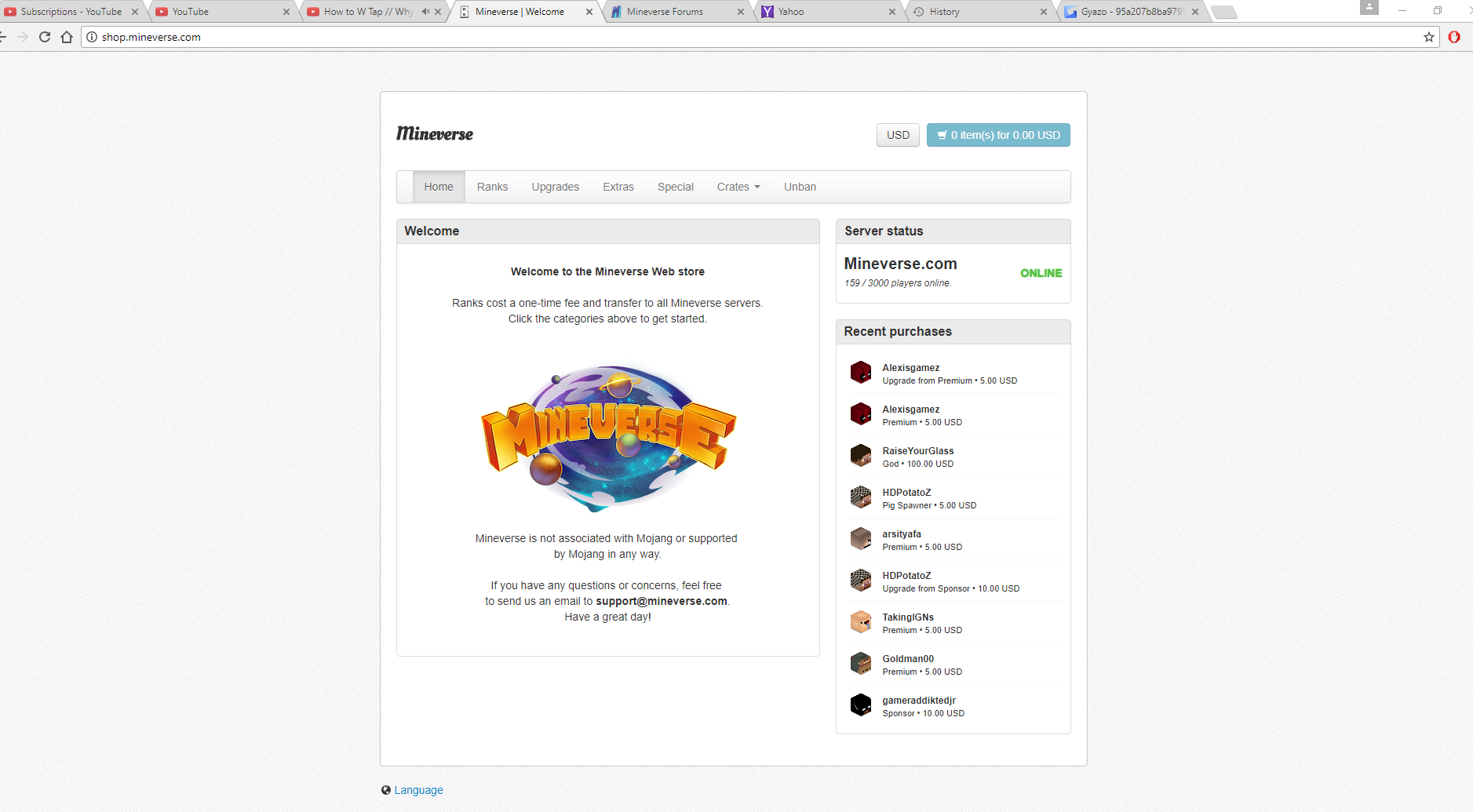Screen dimensions: 1473x812
Task: Click arsityafa player head icon
Action: click(x=861, y=539)
